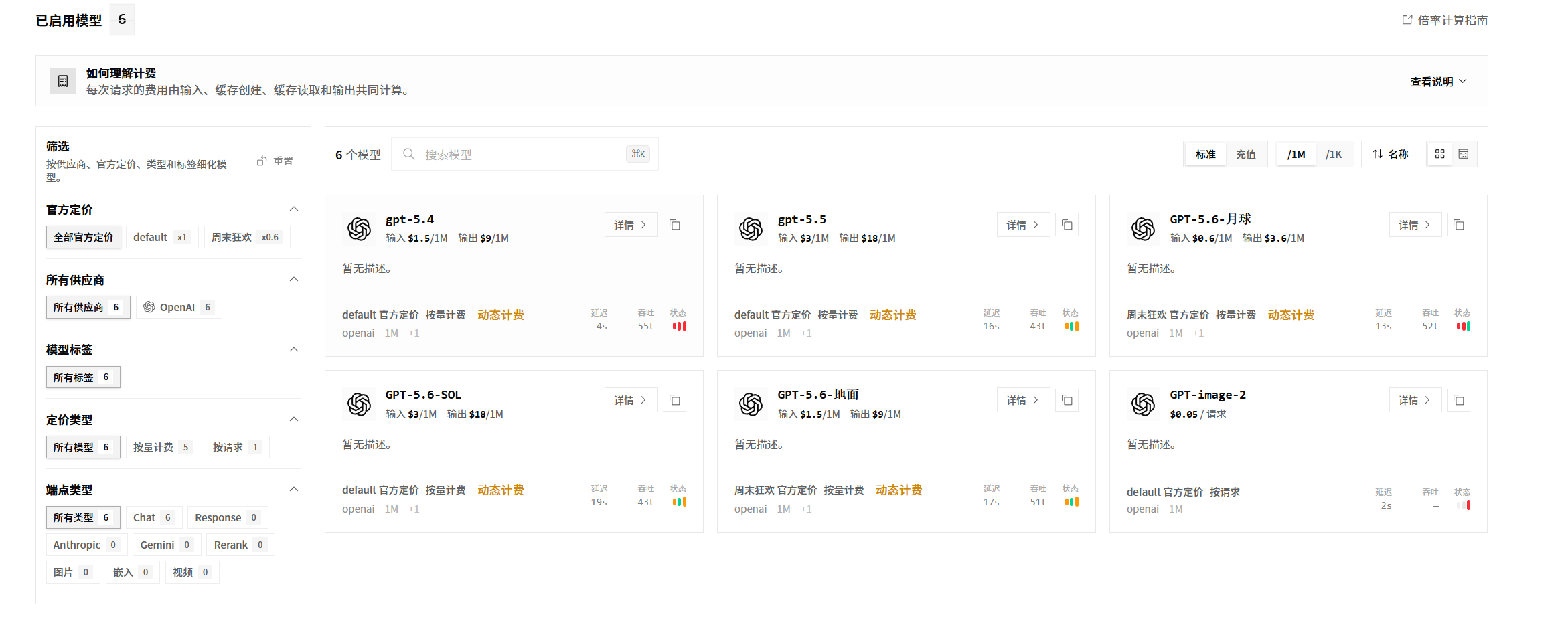Switch to grid card view
1568x627 pixels.
pyautogui.click(x=1440, y=154)
